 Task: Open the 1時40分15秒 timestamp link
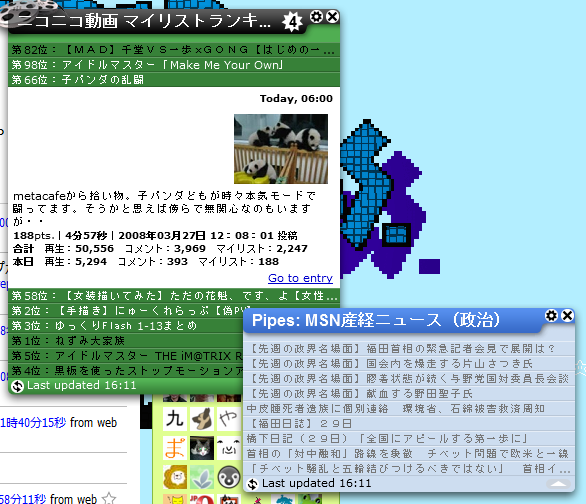[33, 423]
